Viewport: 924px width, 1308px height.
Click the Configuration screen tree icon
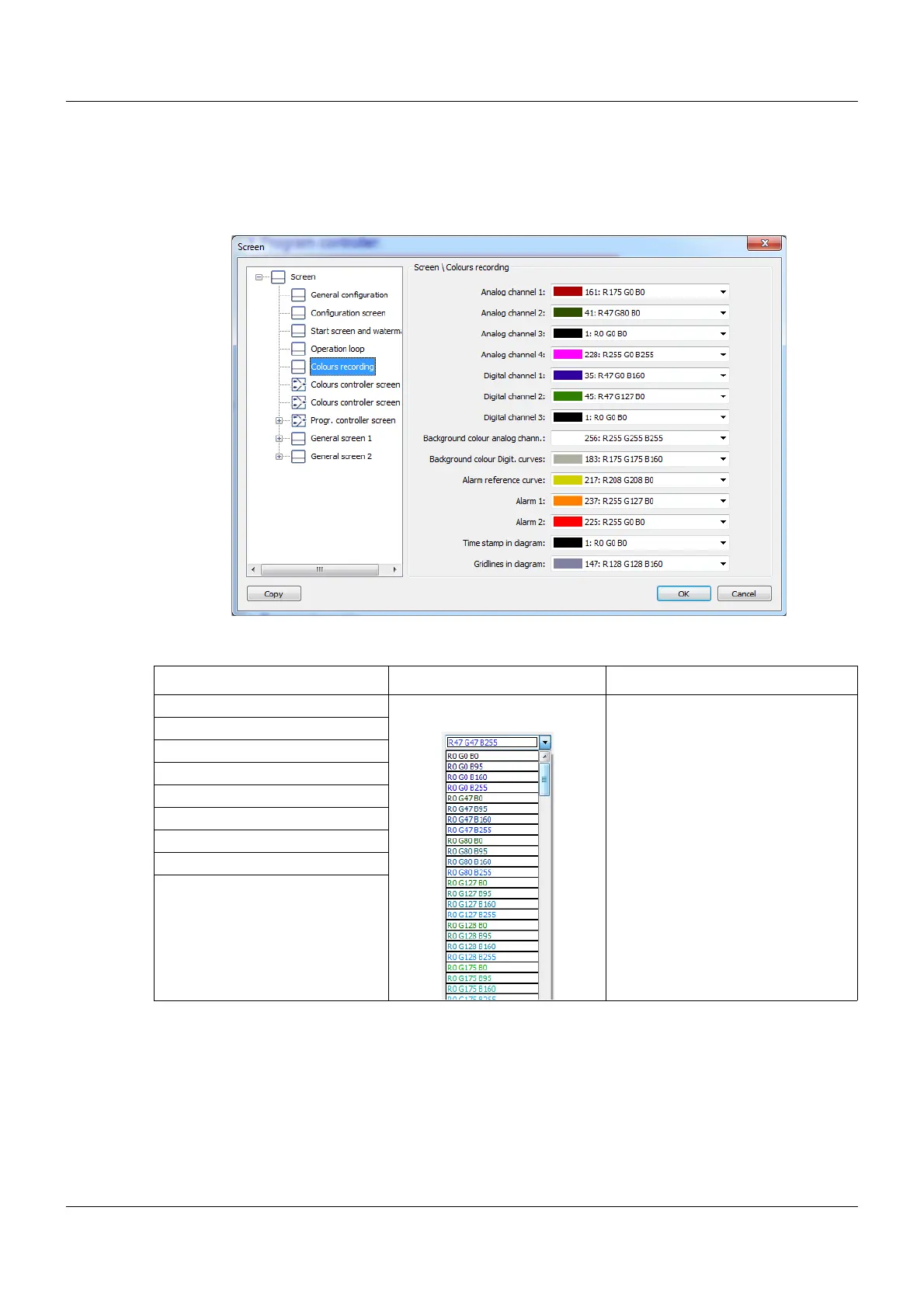(298, 313)
